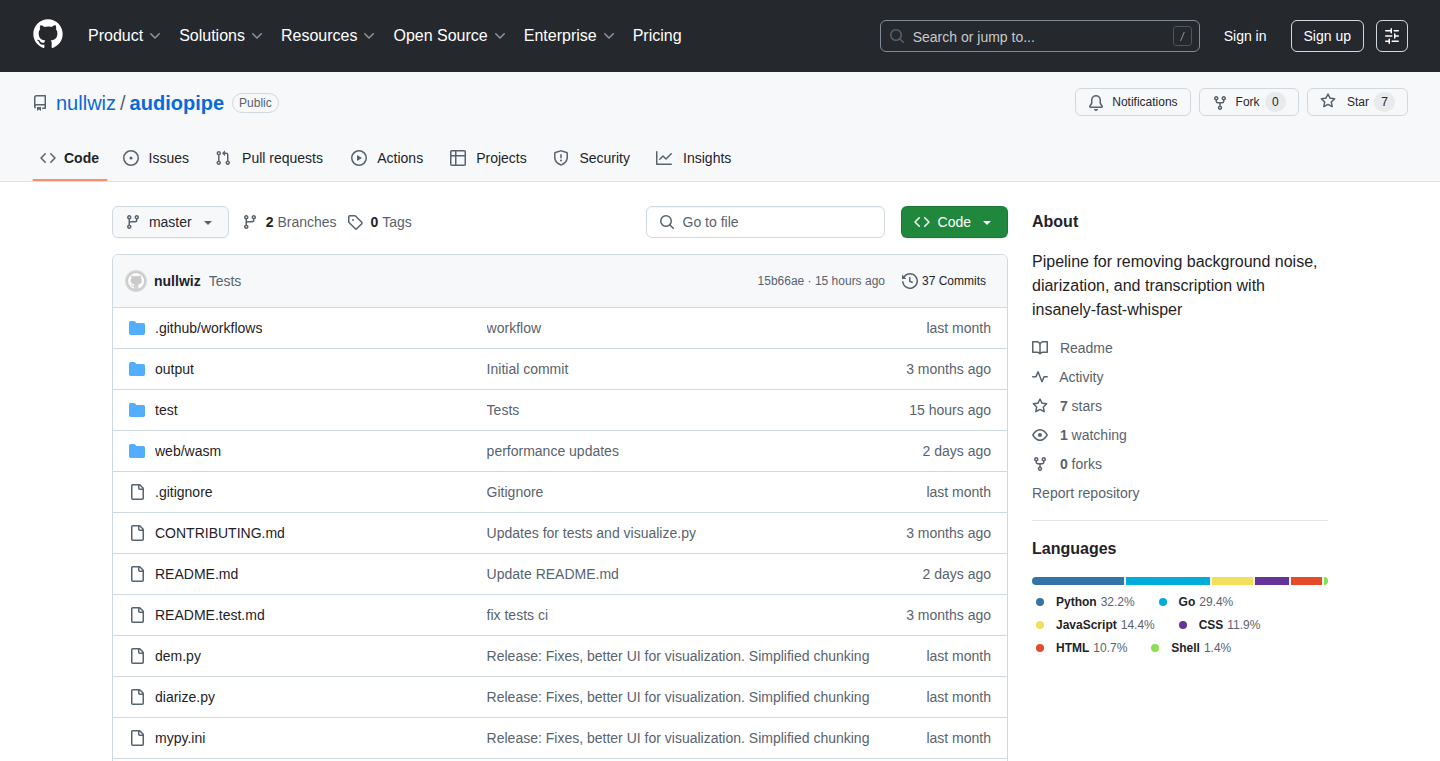View the 37 Commits history
Image resolution: width=1440 pixels, height=761 pixels.
[944, 281]
